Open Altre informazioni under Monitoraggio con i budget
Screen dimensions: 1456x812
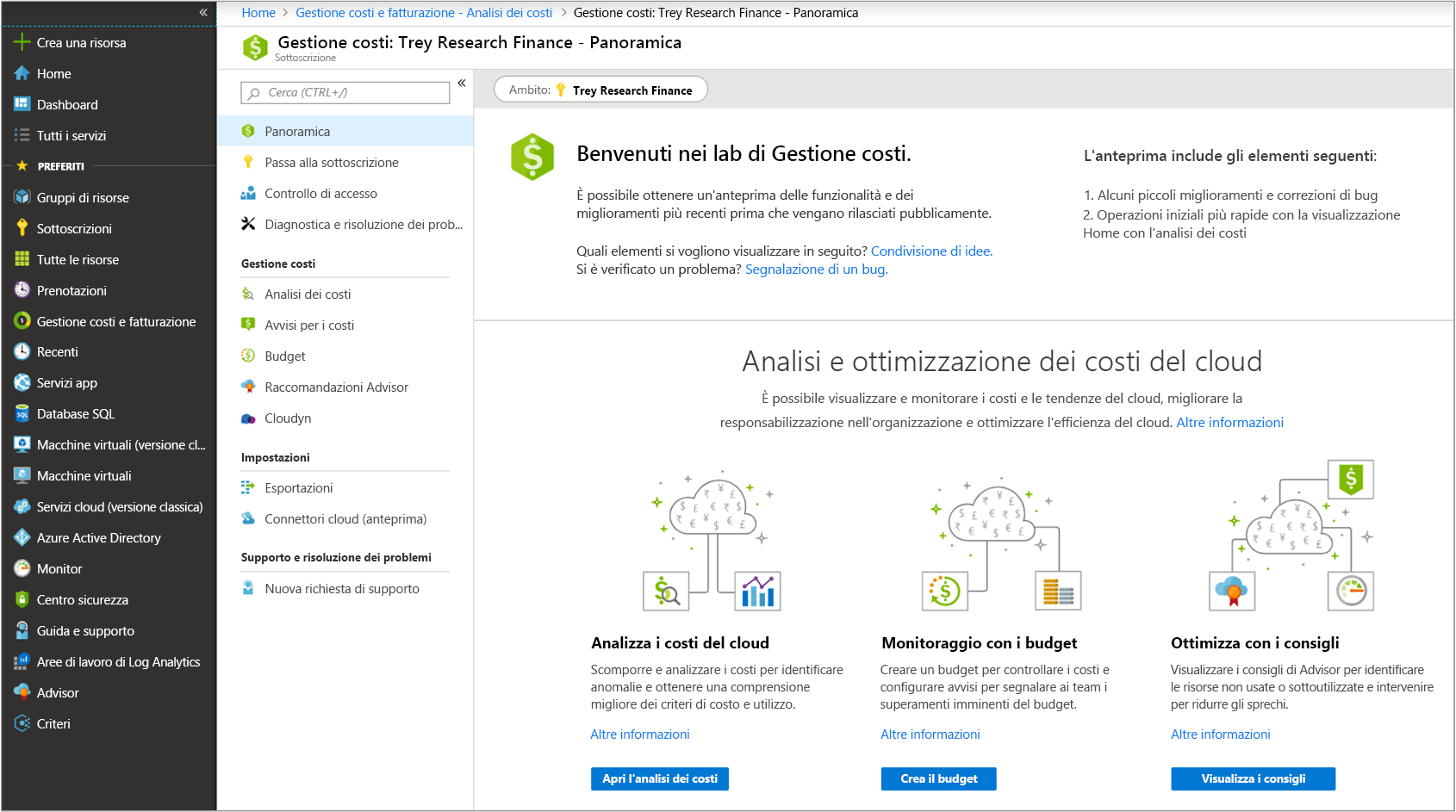(930, 734)
